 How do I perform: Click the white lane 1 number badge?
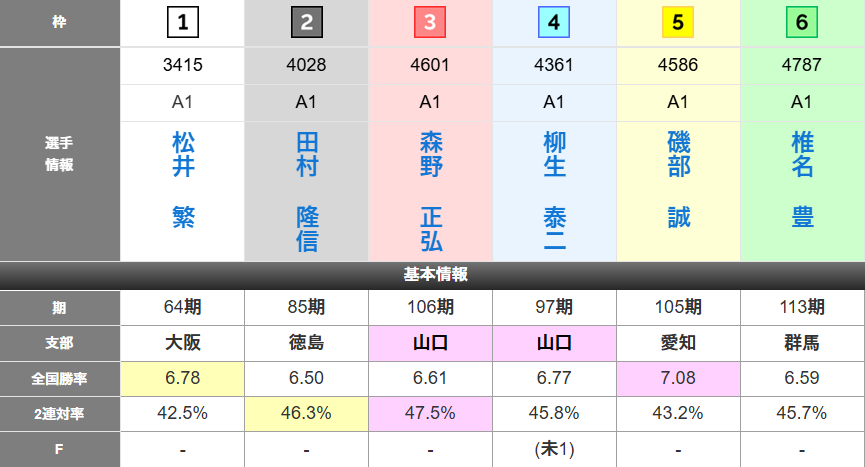point(183,22)
